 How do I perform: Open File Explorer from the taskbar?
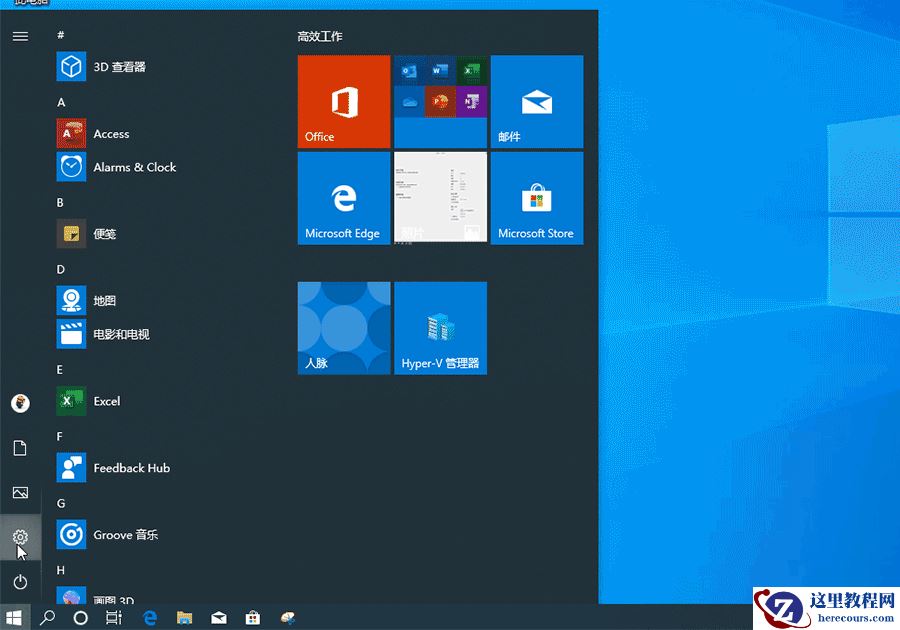click(x=185, y=617)
